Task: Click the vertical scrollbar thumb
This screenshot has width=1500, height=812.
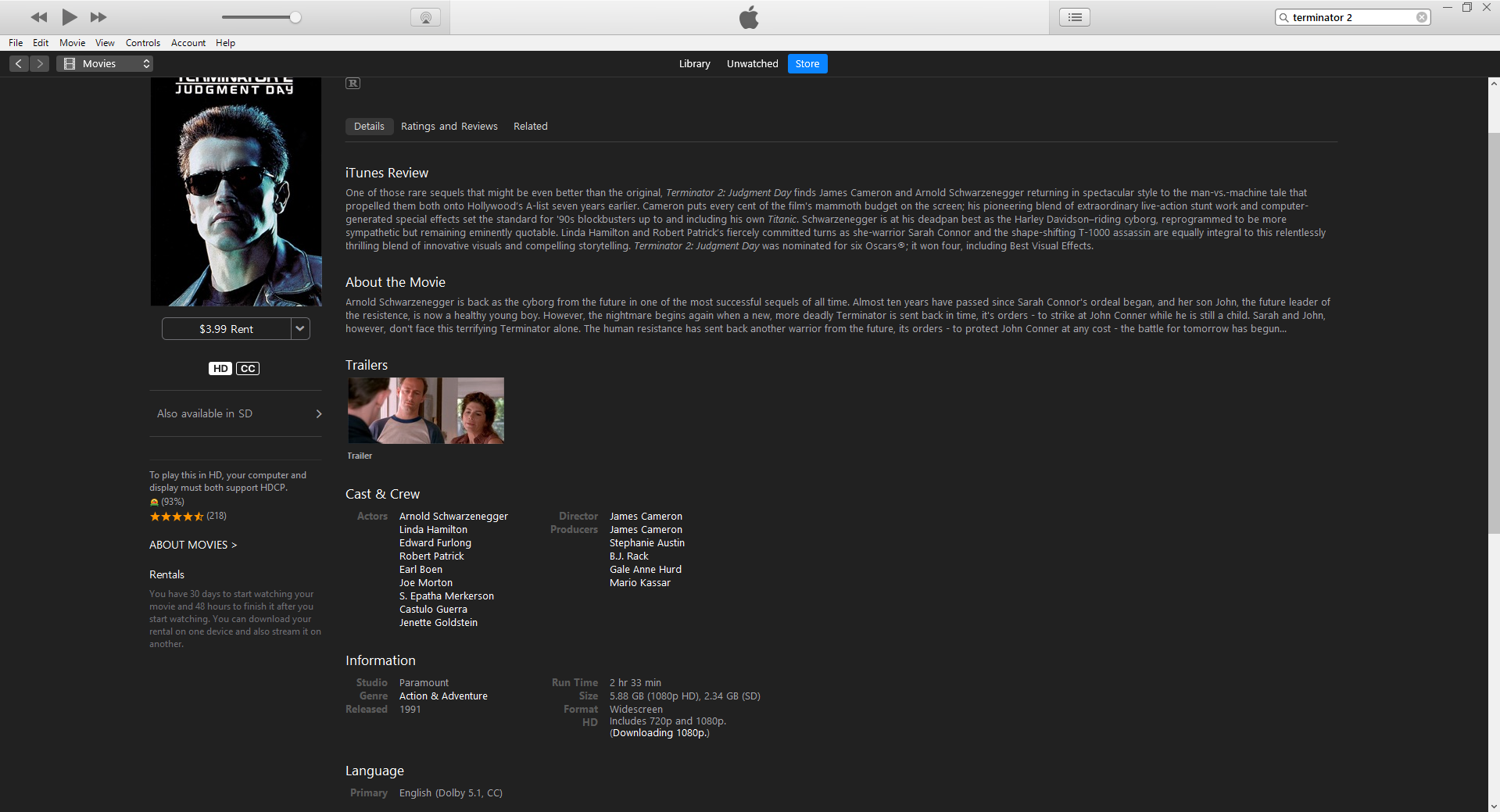Action: coord(1494,332)
